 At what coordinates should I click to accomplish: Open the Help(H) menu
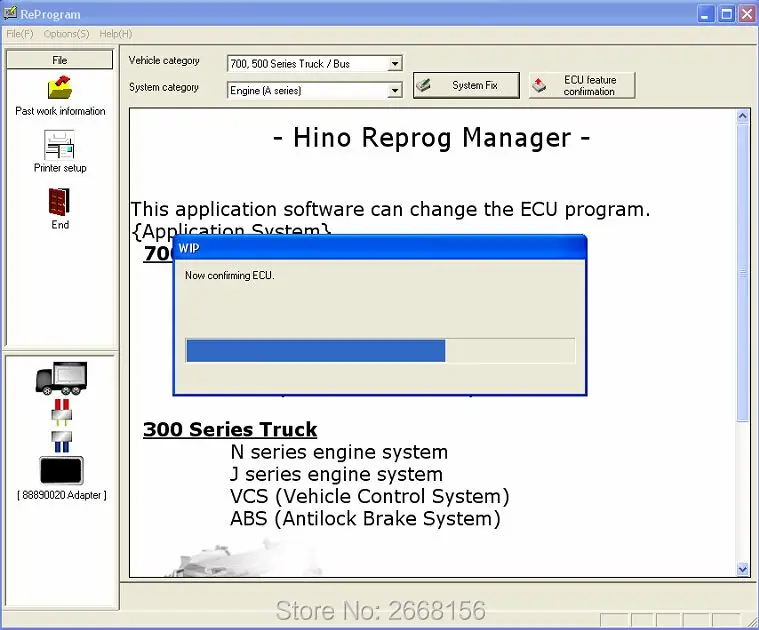[x=116, y=34]
